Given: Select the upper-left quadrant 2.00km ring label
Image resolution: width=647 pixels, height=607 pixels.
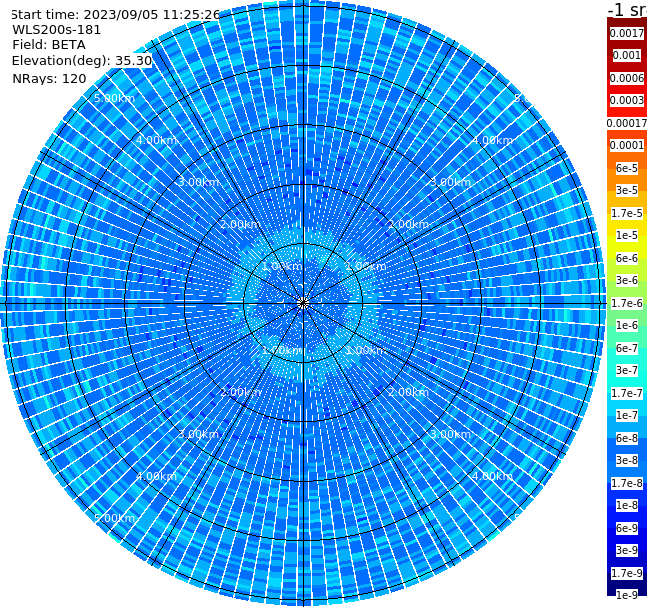Looking at the screenshot, I should 240,224.
